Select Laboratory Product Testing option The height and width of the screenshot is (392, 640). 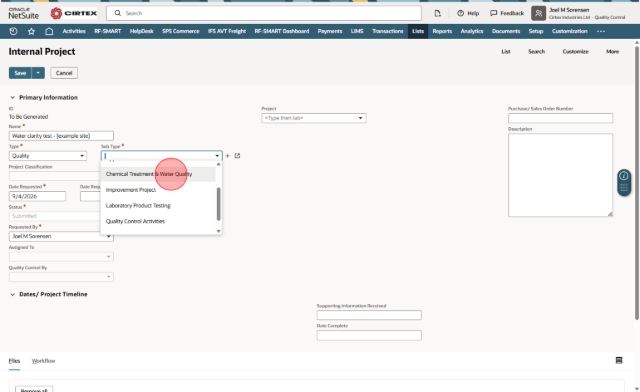point(158,205)
